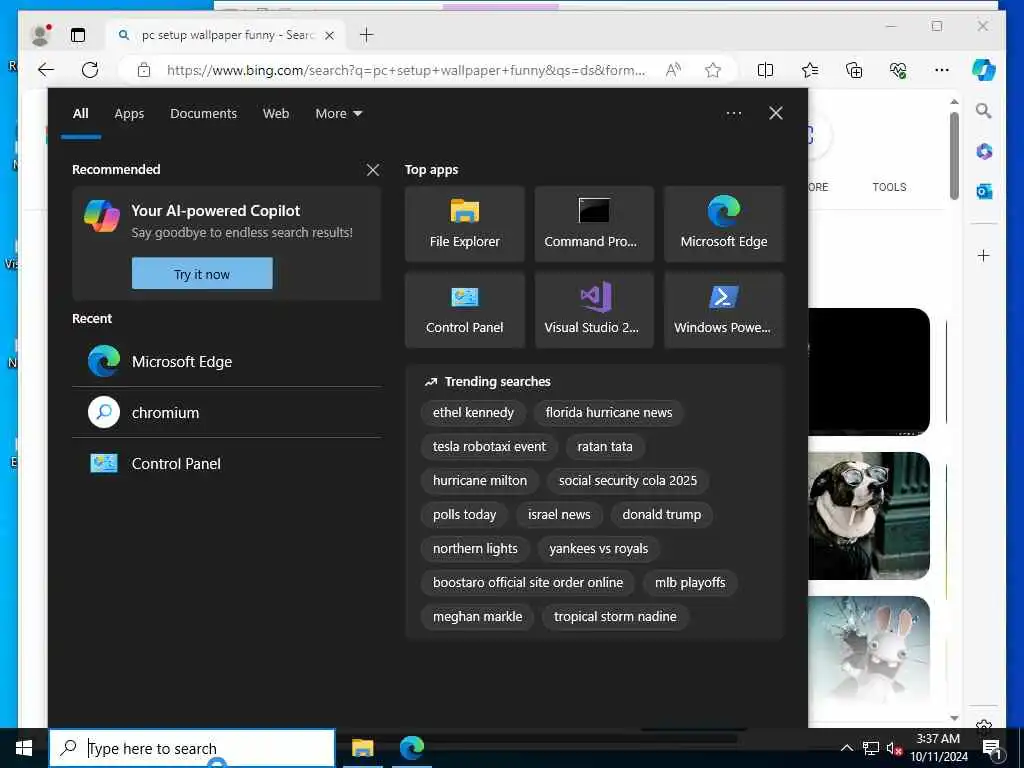Open notification center icon
Image resolution: width=1024 pixels, height=768 pixels.
point(991,749)
